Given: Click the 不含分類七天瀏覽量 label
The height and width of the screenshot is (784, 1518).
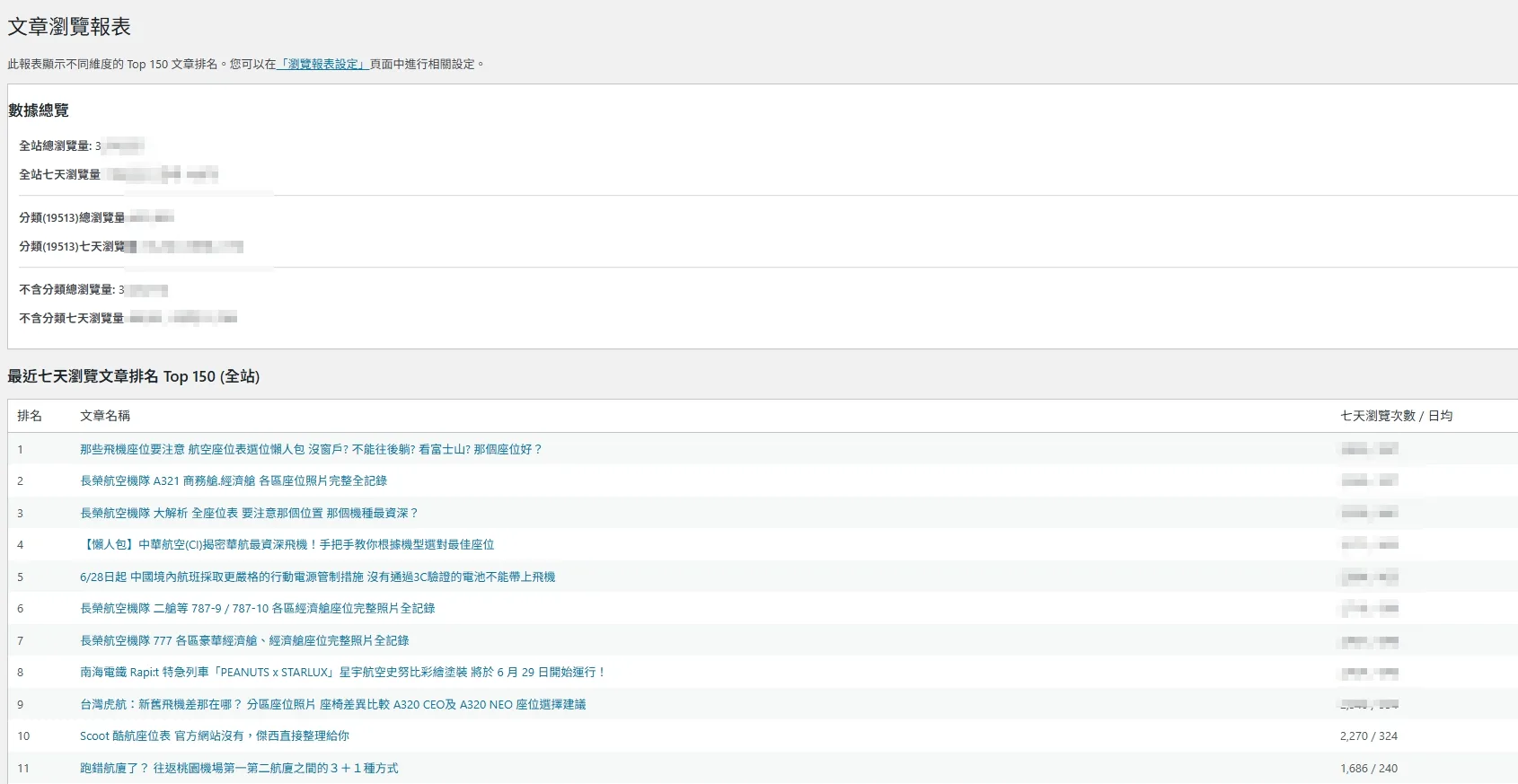Looking at the screenshot, I should [x=72, y=318].
